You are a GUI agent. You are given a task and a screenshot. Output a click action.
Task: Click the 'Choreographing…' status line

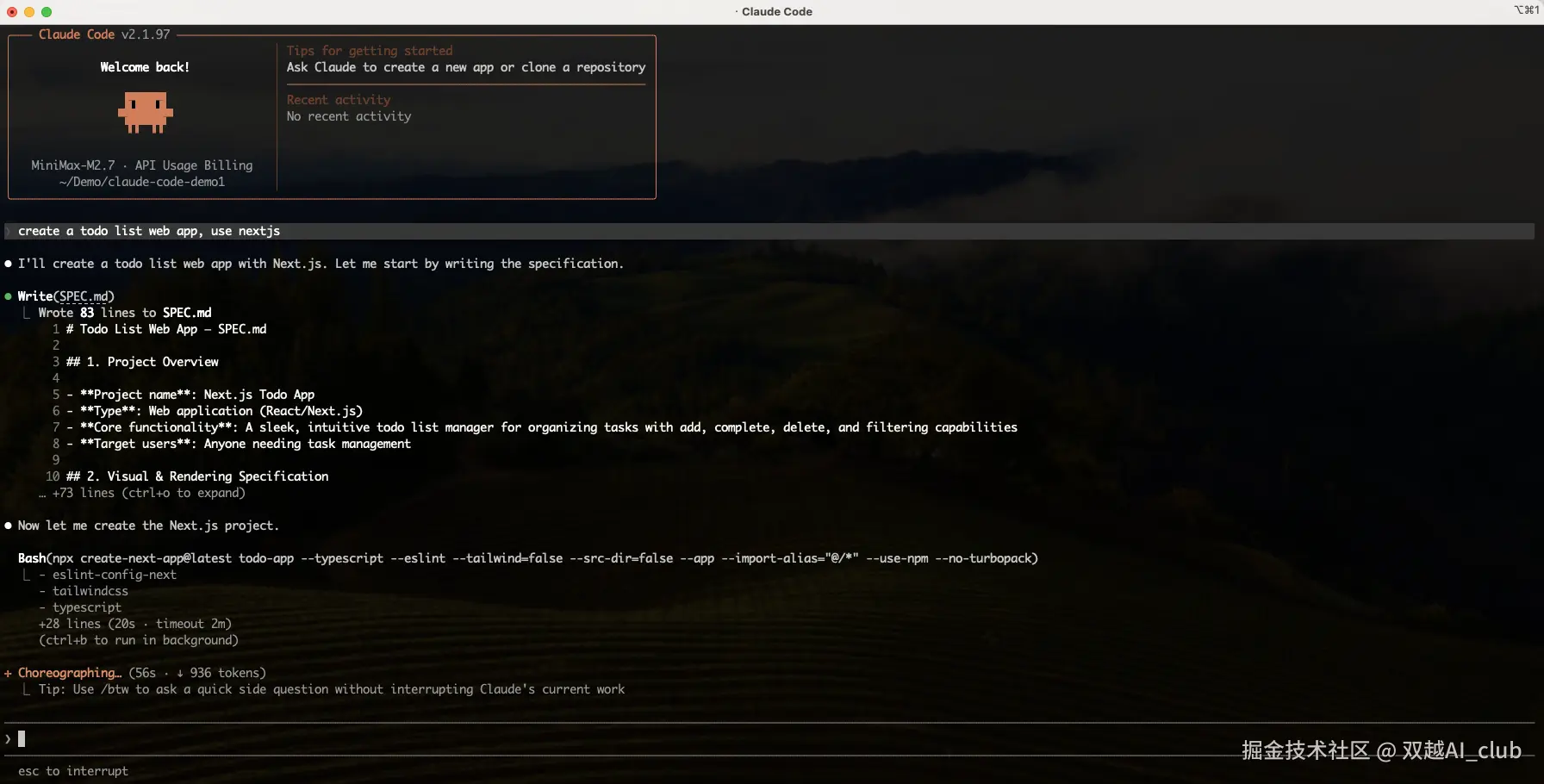pyautogui.click(x=142, y=673)
